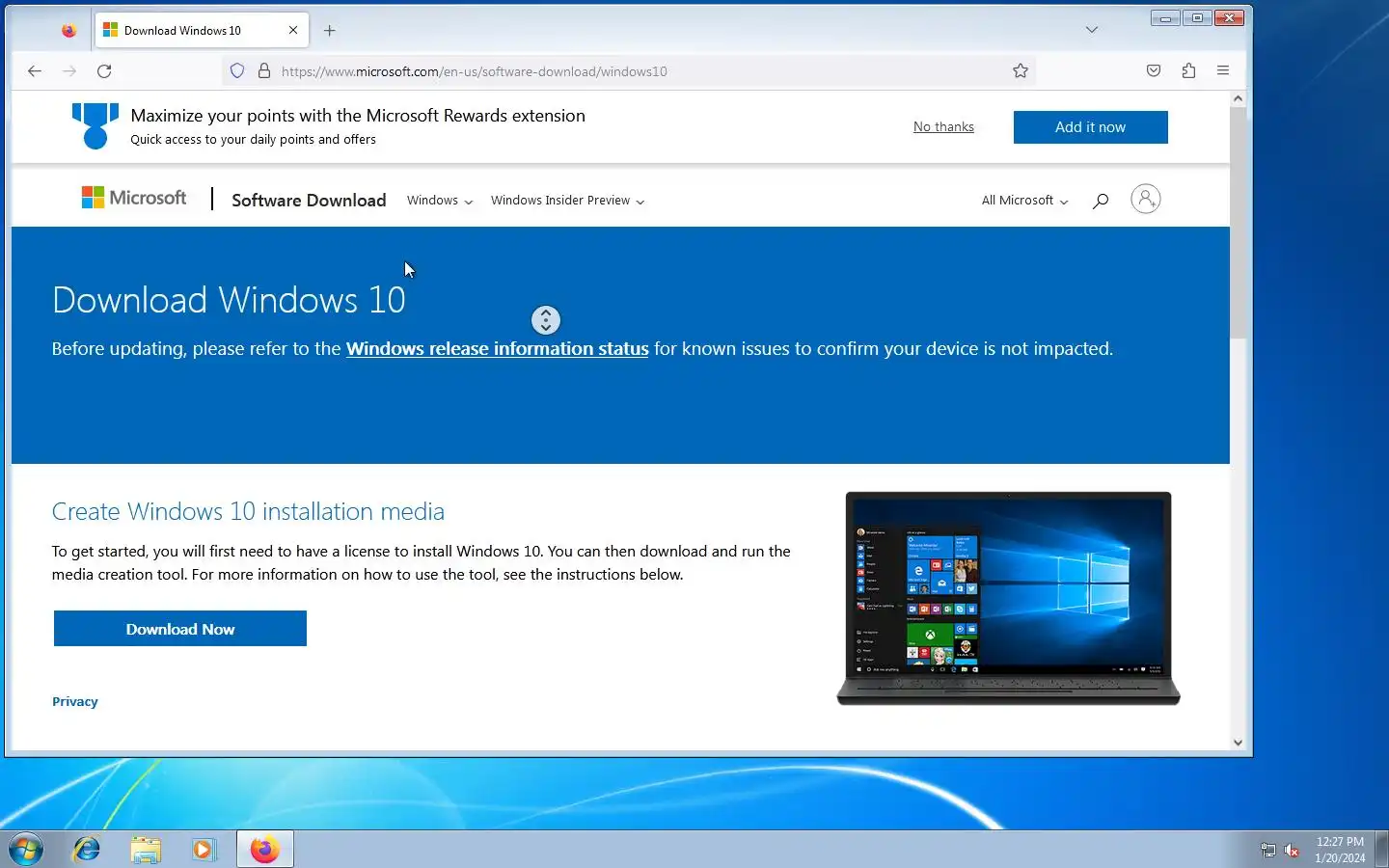The width and height of the screenshot is (1389, 868).
Task: Click the Create Windows 10 installation media heading
Action: point(248,512)
